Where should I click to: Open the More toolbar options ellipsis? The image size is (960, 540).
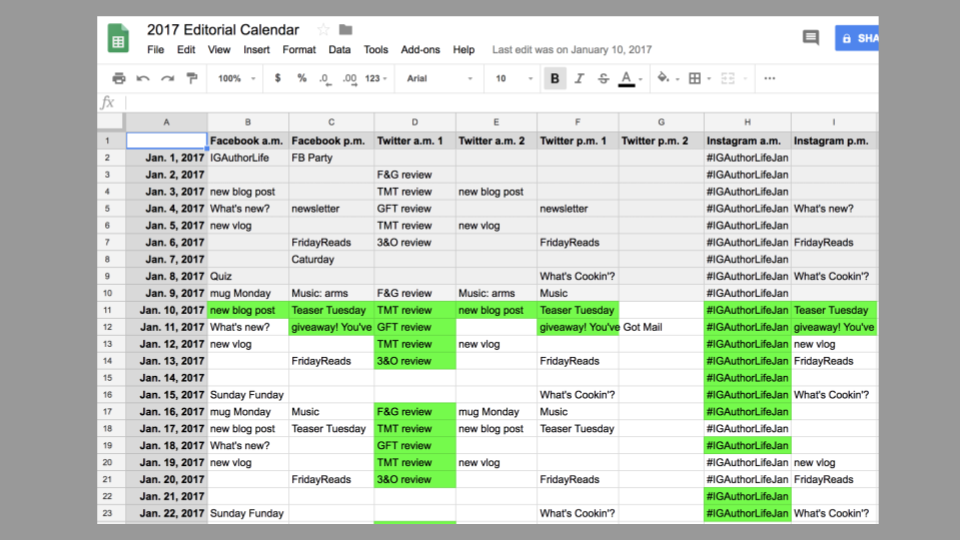point(770,78)
